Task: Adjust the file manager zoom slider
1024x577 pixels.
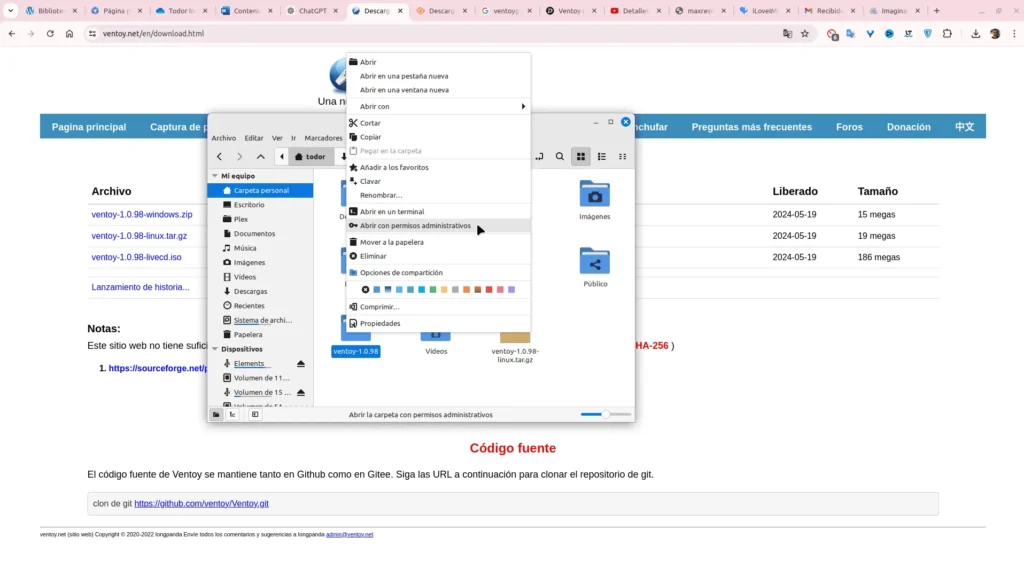Action: click(605, 414)
